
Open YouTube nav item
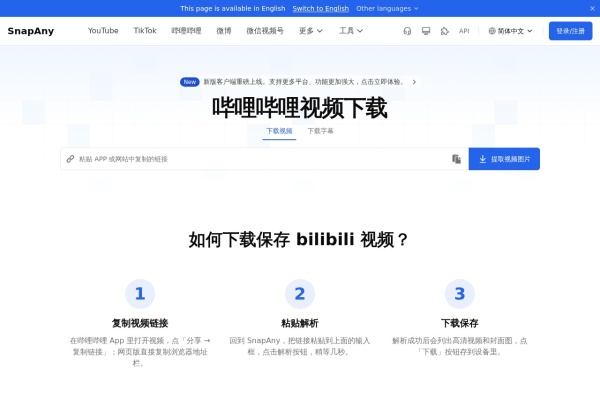(103, 31)
